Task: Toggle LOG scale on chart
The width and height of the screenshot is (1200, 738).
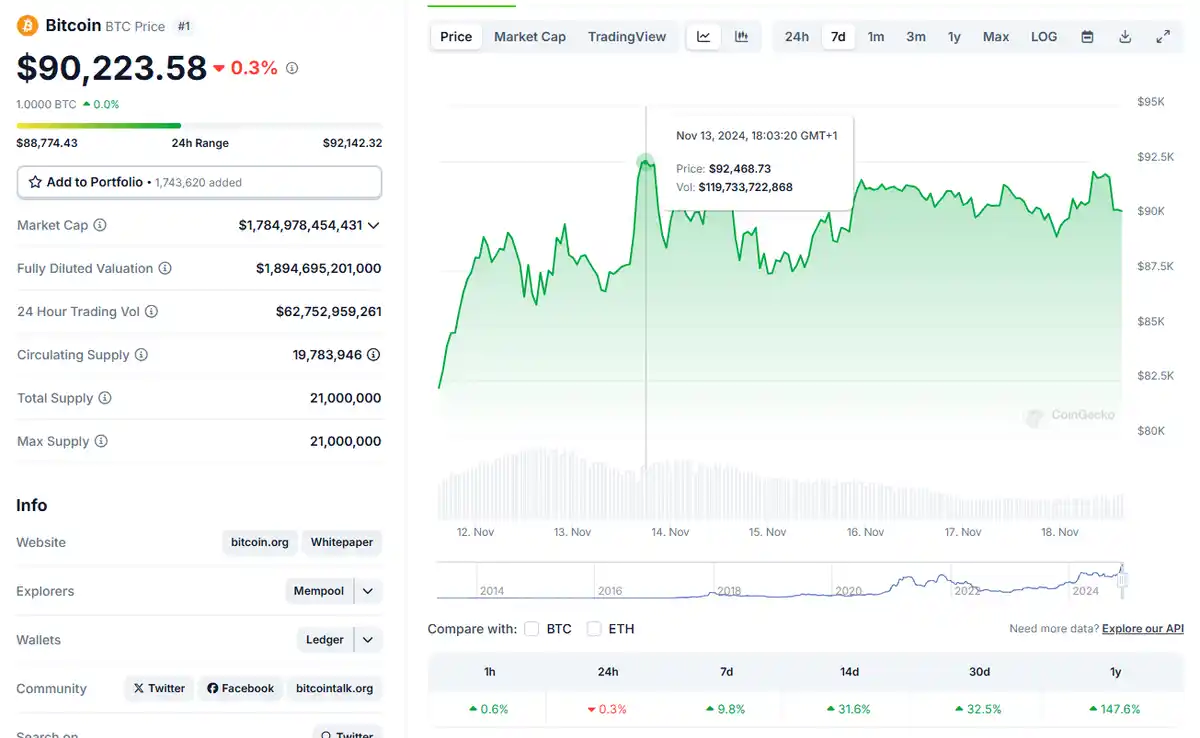Action: tap(1044, 37)
